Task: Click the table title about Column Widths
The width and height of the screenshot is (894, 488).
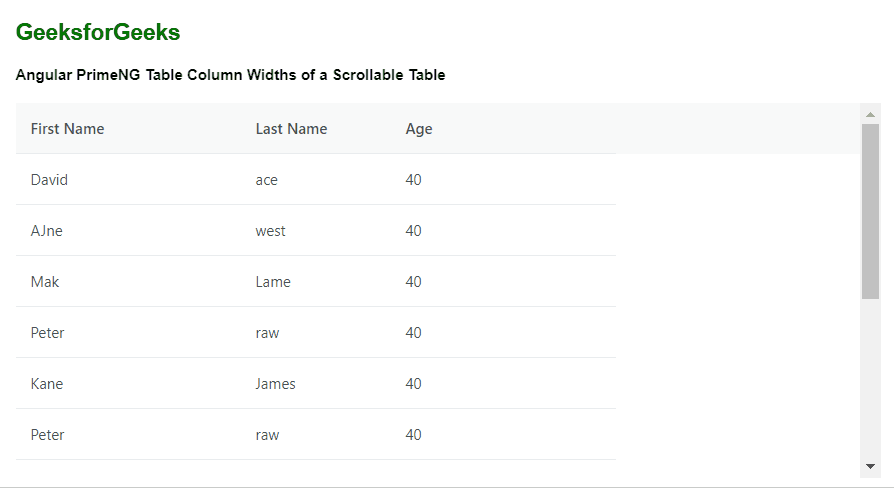Action: click(230, 75)
